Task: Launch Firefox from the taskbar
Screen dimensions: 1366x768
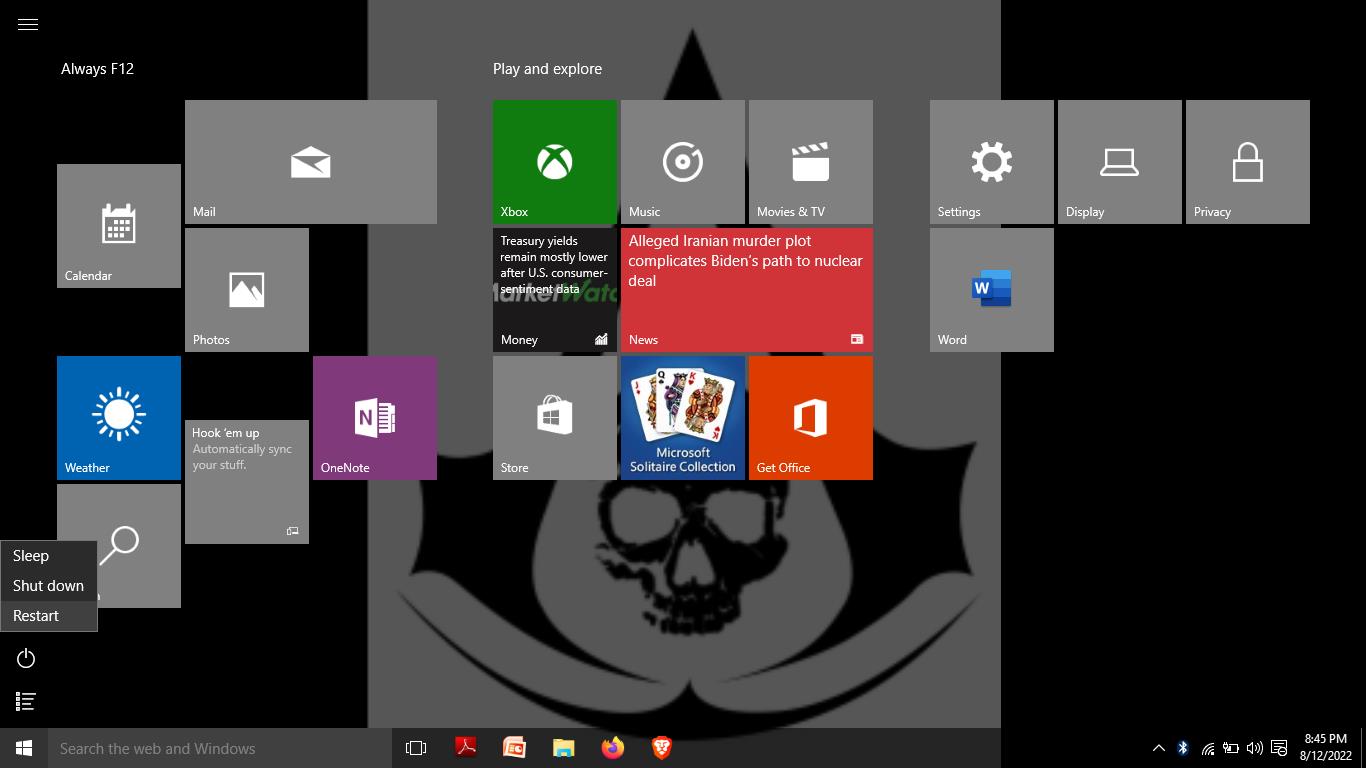Action: click(x=613, y=748)
